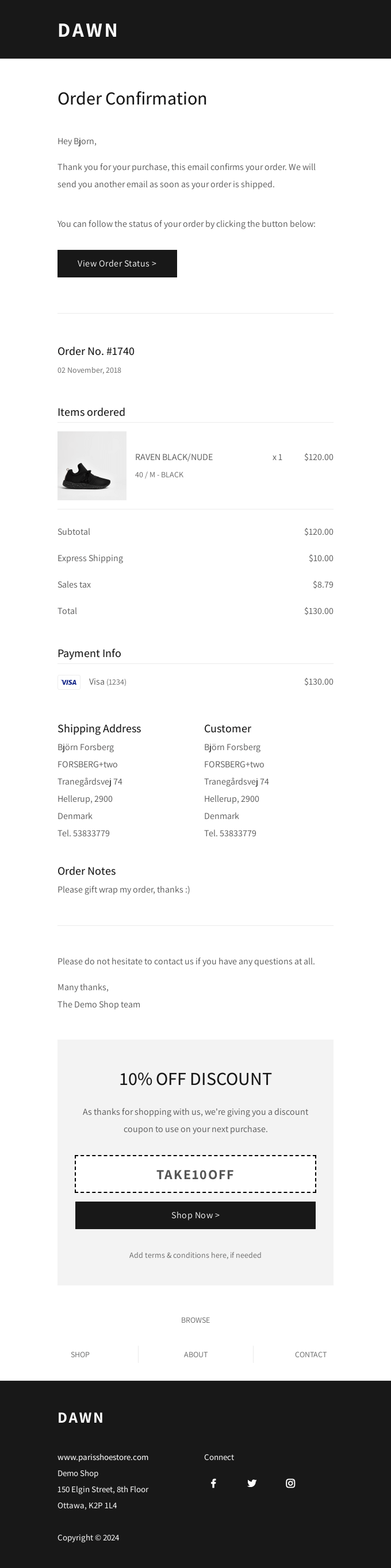The width and height of the screenshot is (391, 1568).
Task: Open the Instagram social icon
Action: (x=290, y=1483)
